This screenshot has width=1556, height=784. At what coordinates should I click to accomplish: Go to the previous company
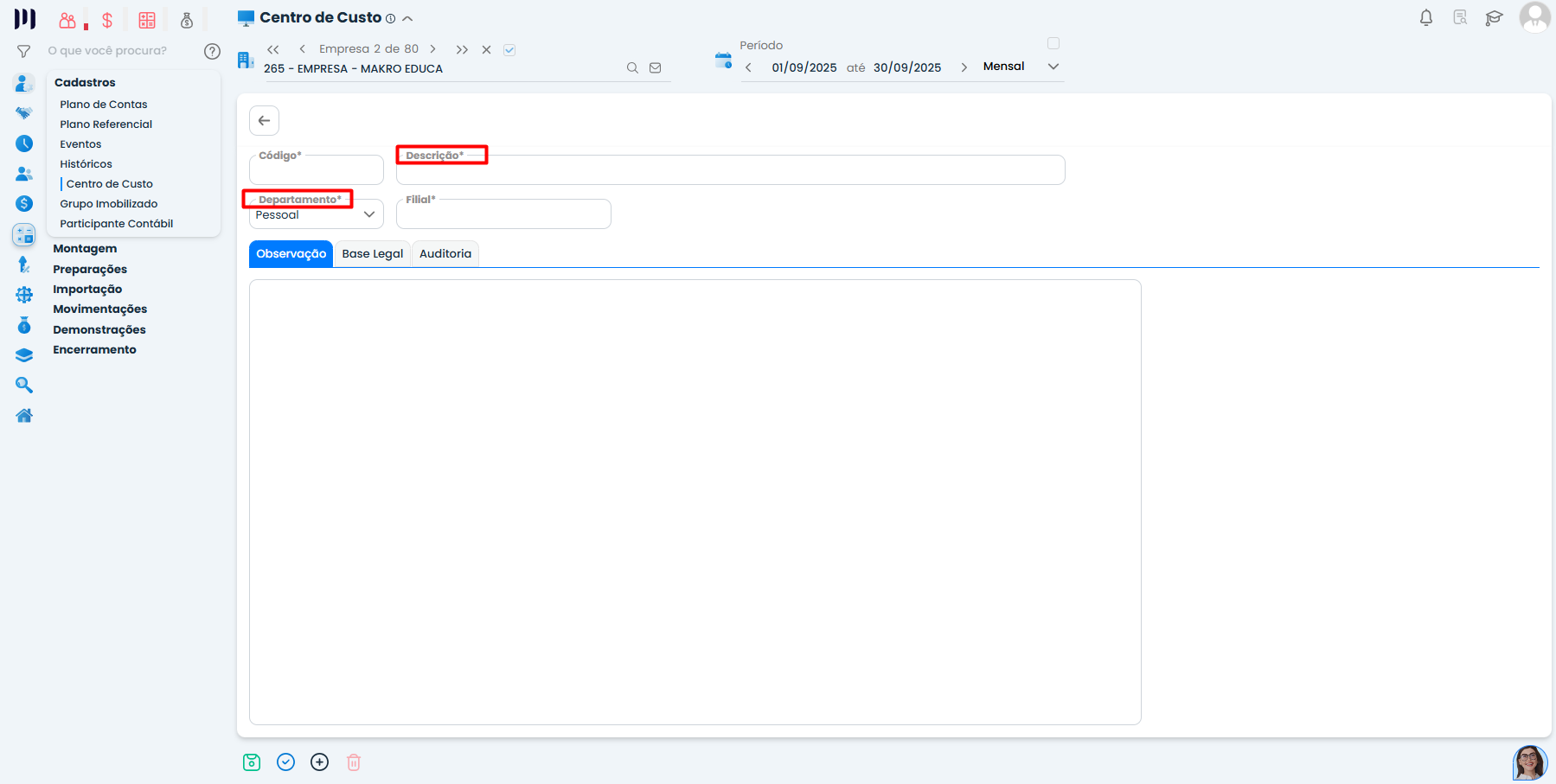tap(302, 50)
